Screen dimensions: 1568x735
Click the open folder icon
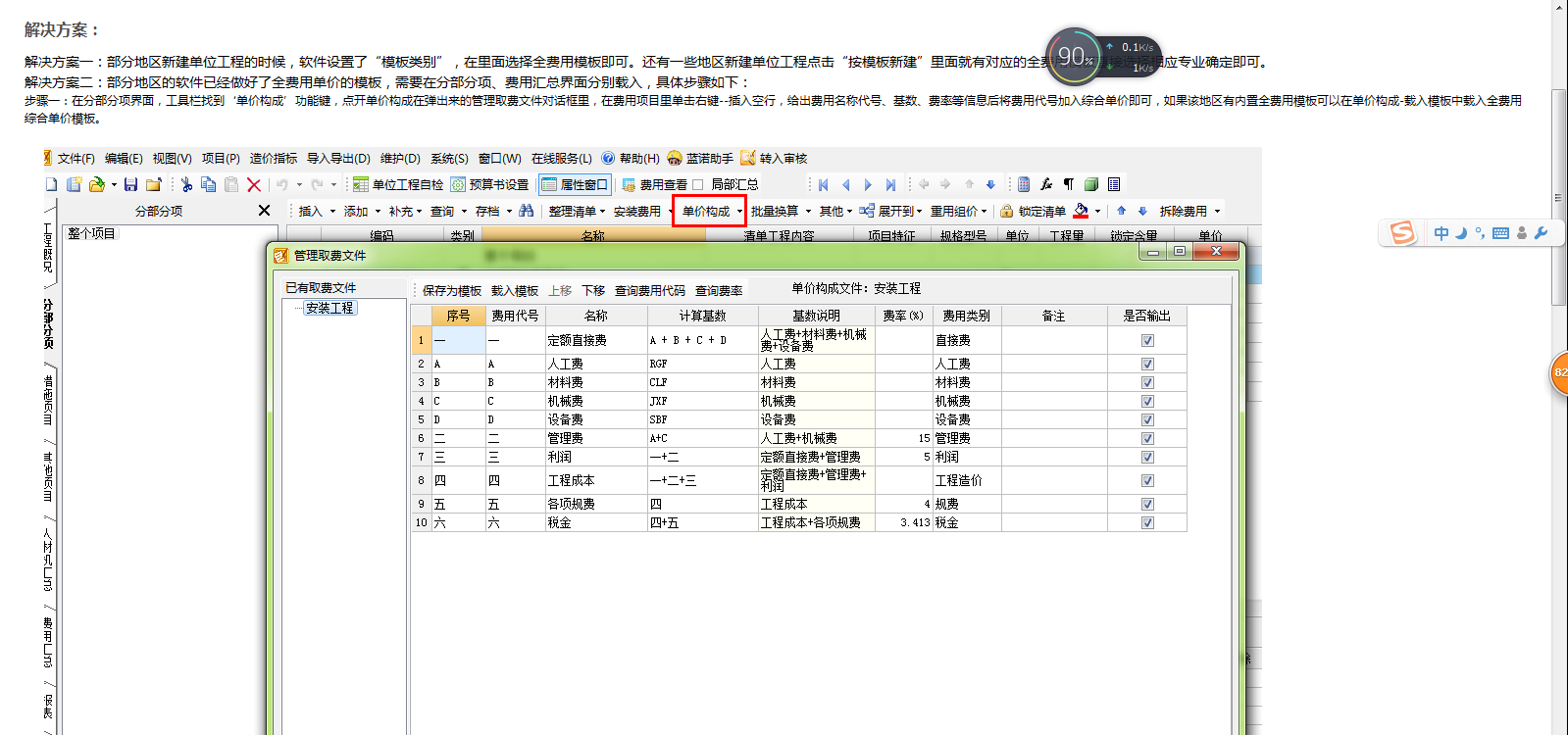tap(96, 184)
